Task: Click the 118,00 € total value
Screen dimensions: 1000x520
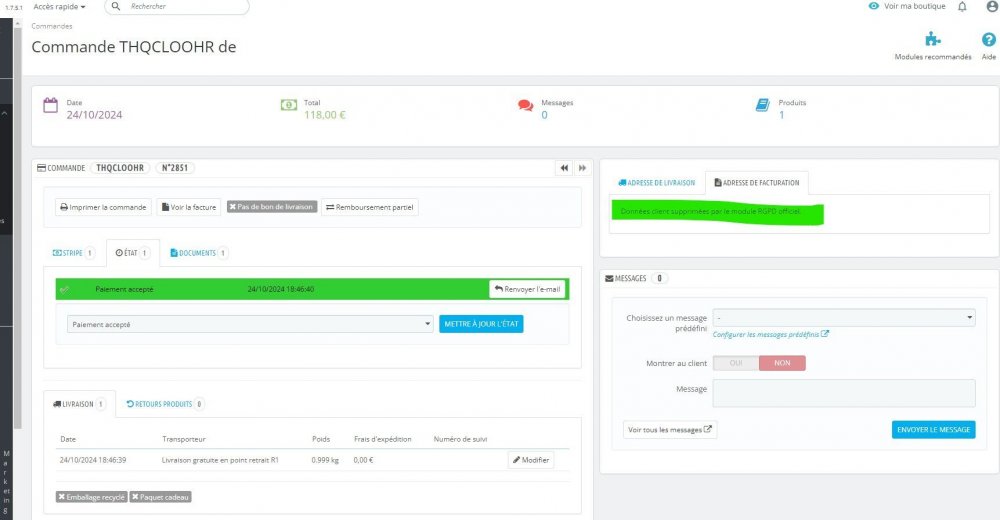Action: point(325,115)
